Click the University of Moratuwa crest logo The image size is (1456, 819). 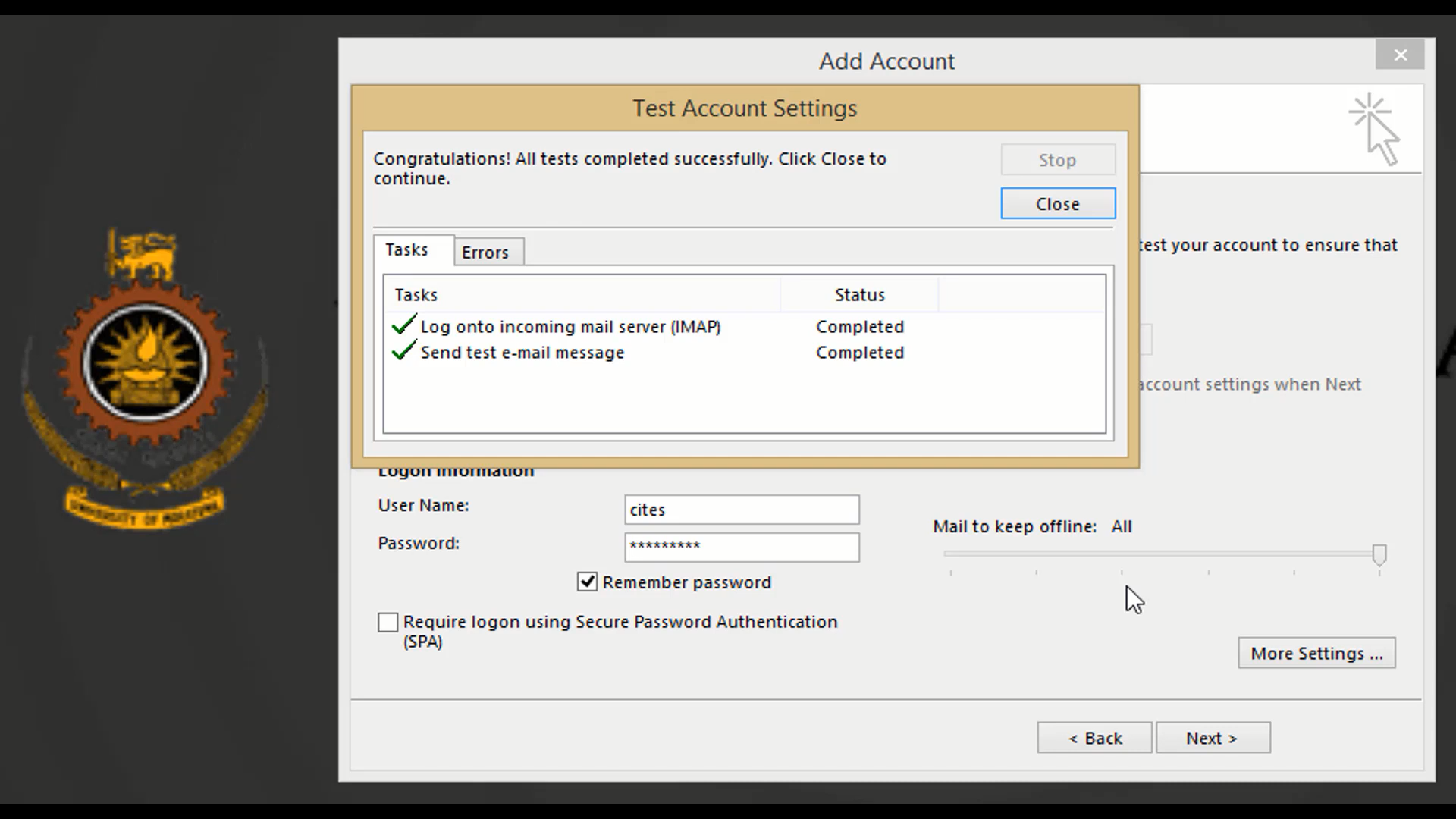[146, 379]
